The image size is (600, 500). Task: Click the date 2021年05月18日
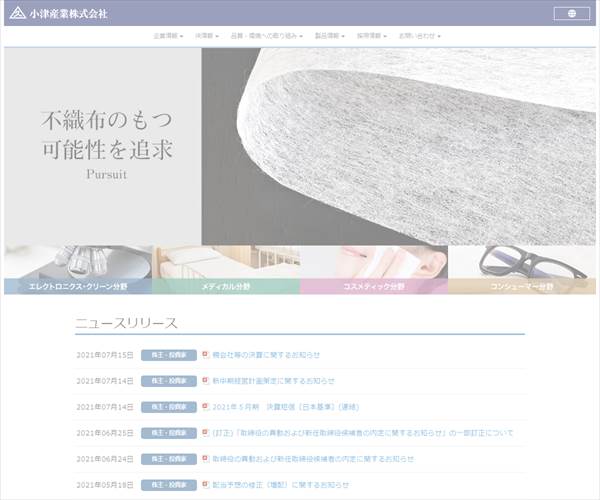tap(105, 485)
